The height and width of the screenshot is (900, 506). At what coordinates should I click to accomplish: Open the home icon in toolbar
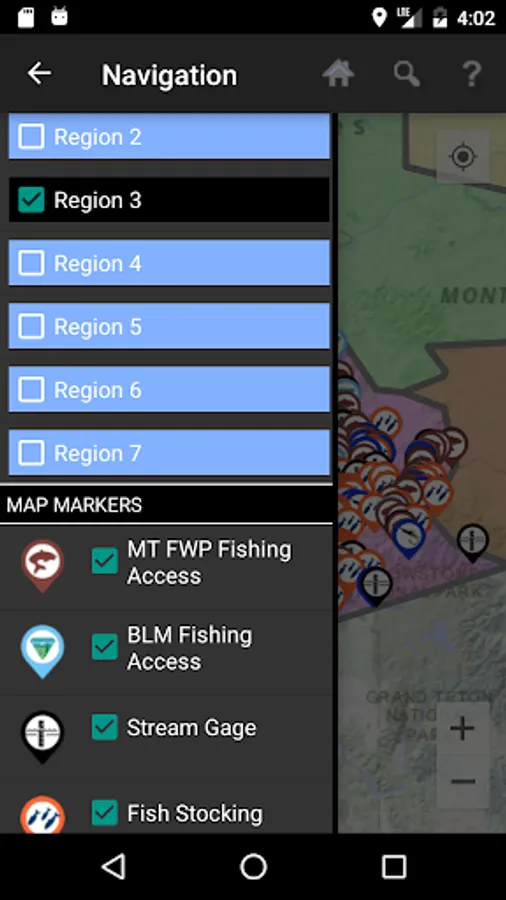[338, 73]
